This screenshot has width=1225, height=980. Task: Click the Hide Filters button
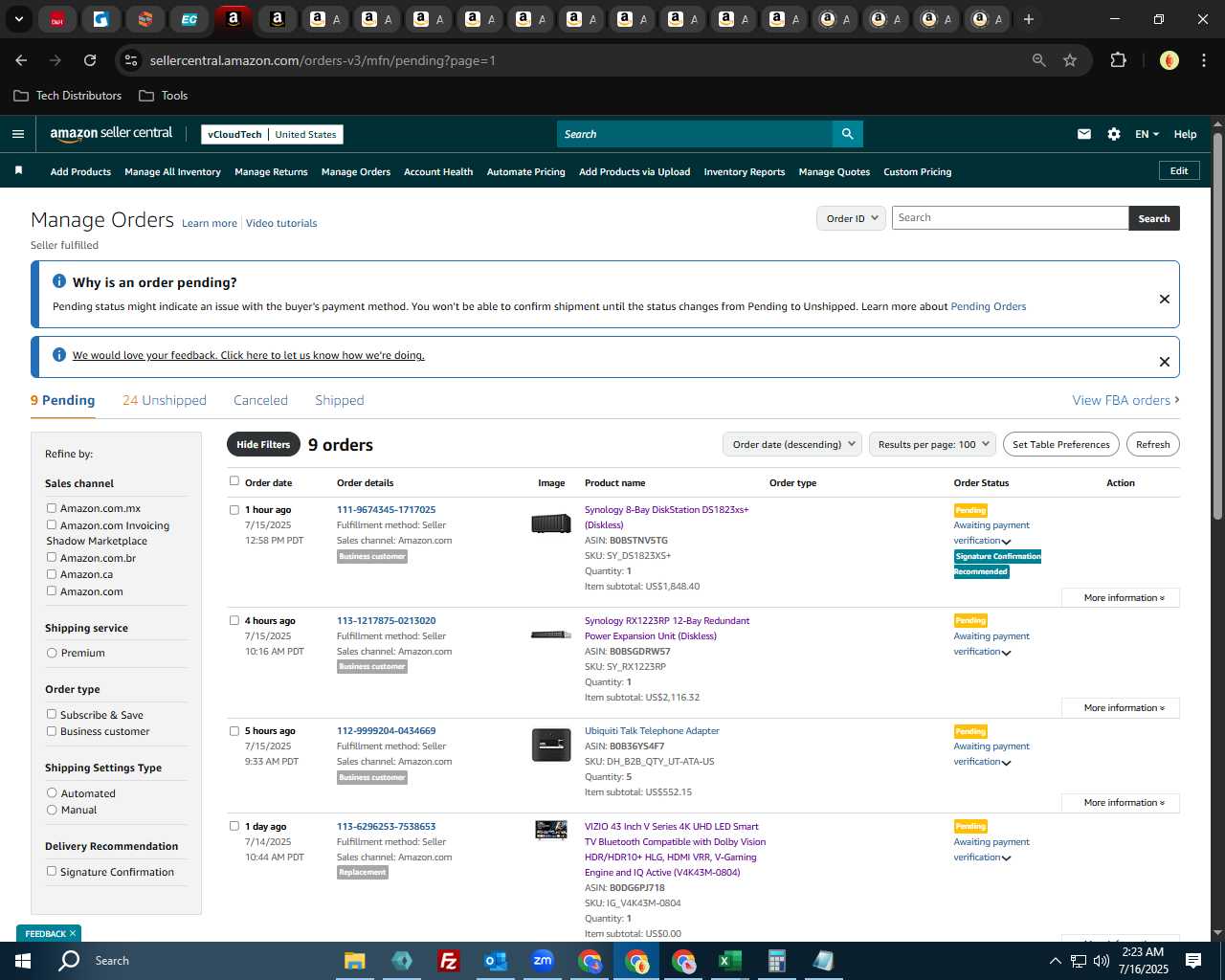pos(263,444)
